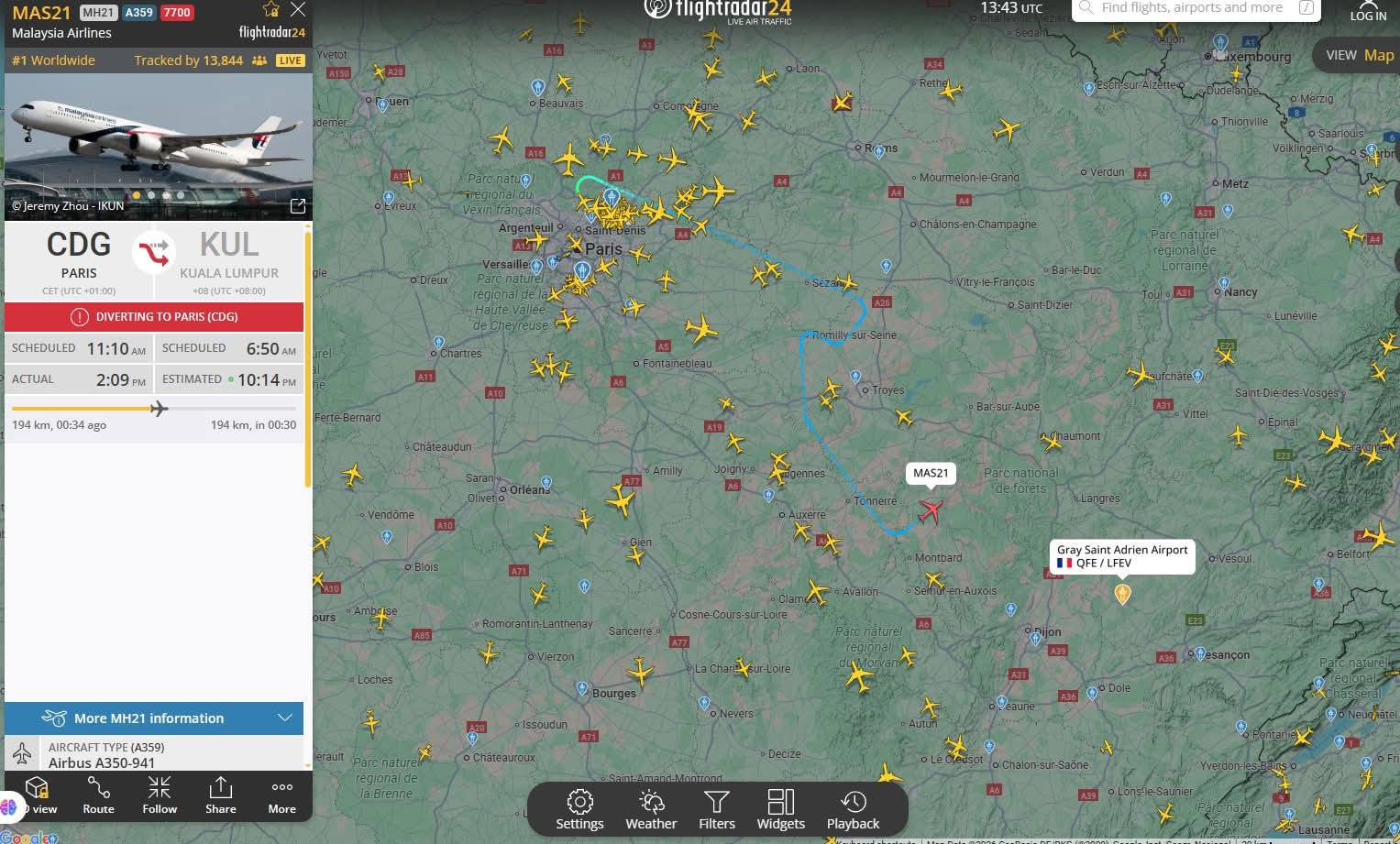Open map Settings
1400x844 pixels.
(x=579, y=810)
